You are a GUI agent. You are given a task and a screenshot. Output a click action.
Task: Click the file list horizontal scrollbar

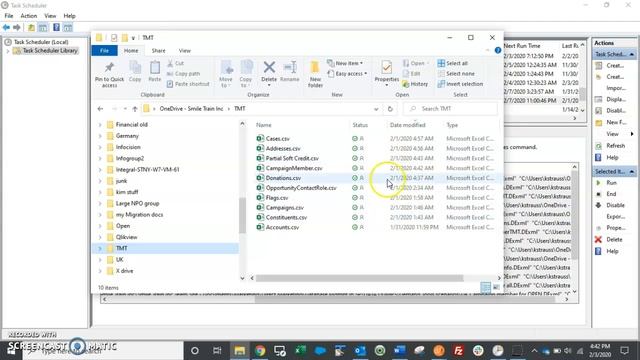click(x=359, y=278)
